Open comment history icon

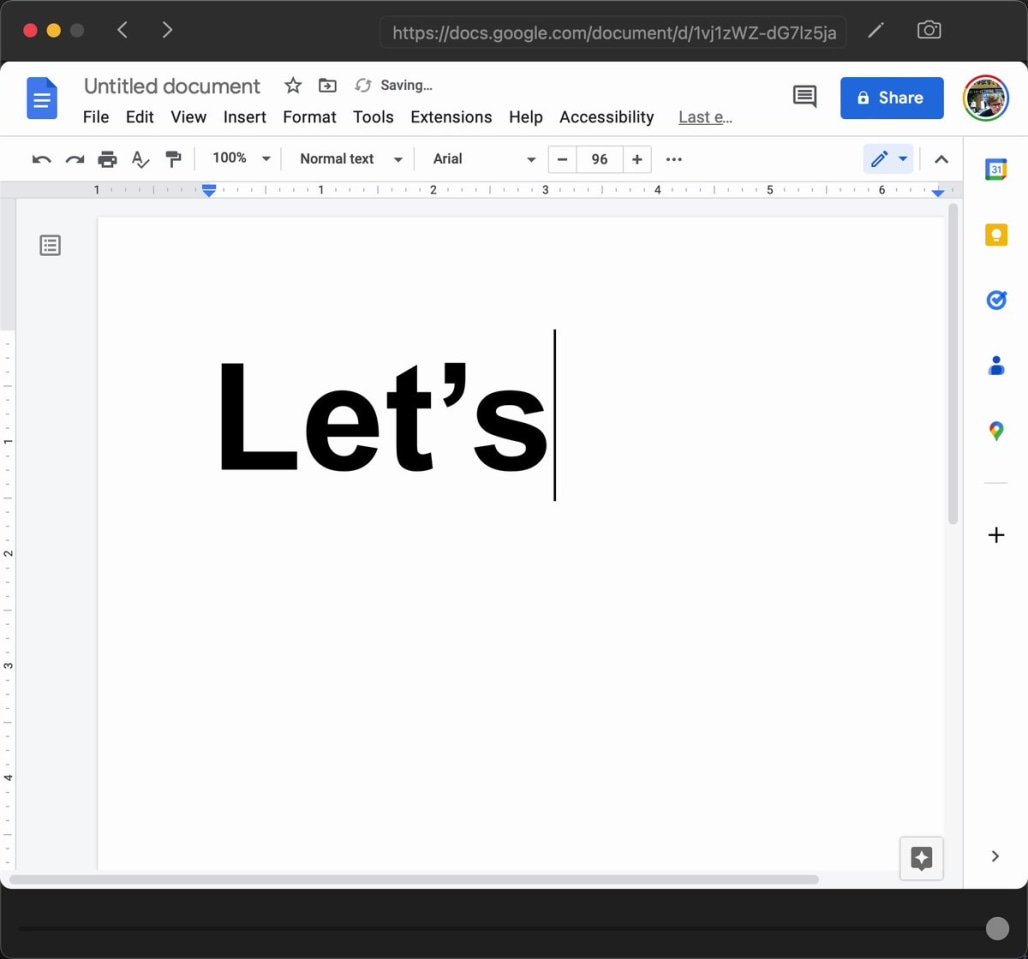(x=804, y=97)
